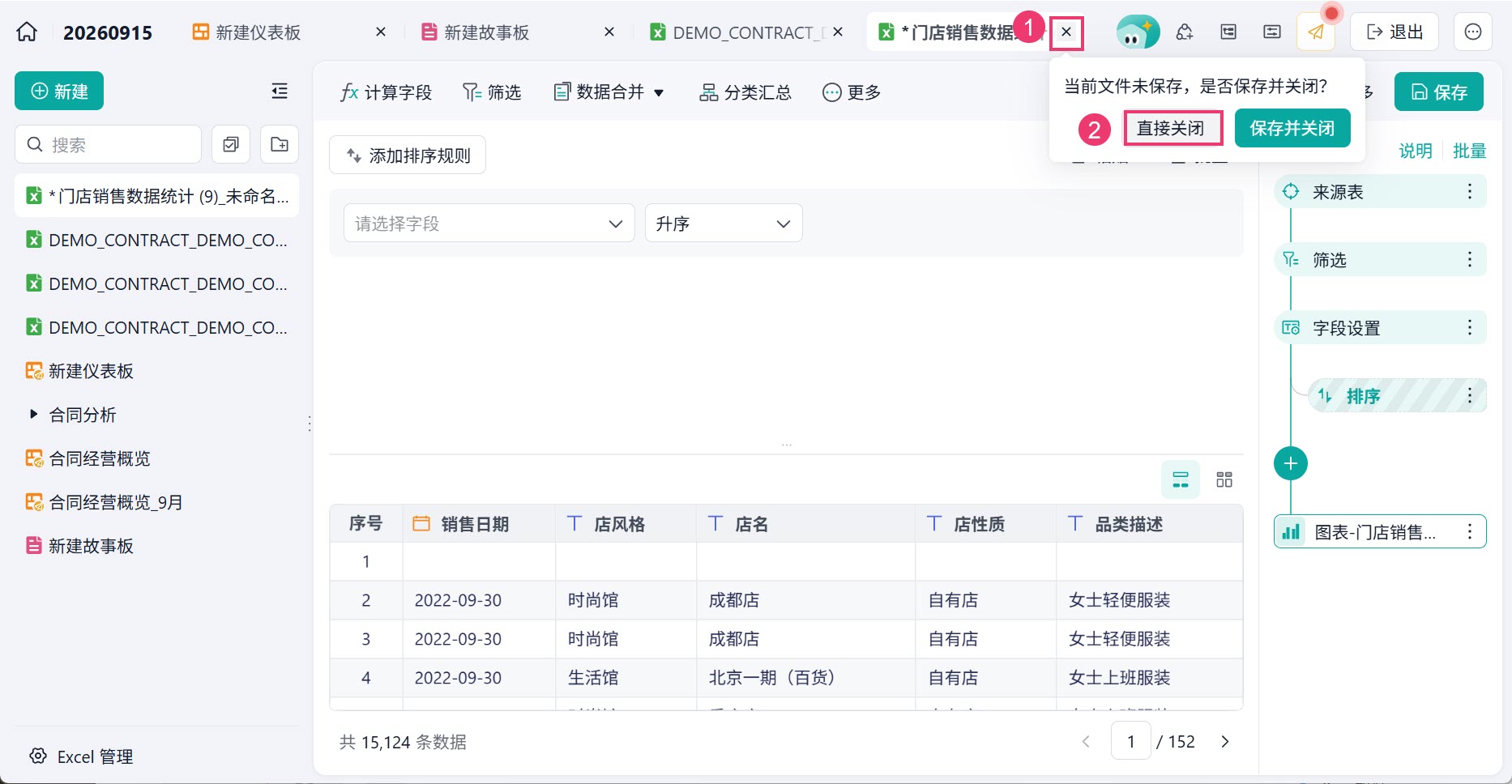Image resolution: width=1512 pixels, height=784 pixels.
Task: Click the batch select icon beside search
Action: (x=231, y=144)
